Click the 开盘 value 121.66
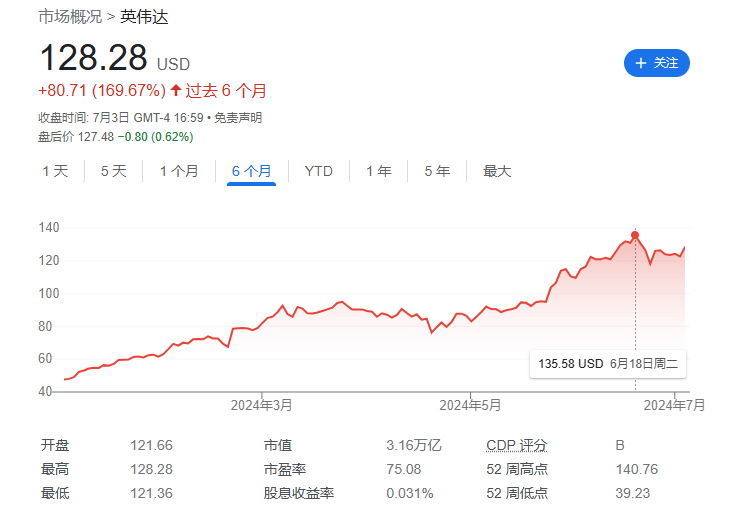 click(x=151, y=445)
